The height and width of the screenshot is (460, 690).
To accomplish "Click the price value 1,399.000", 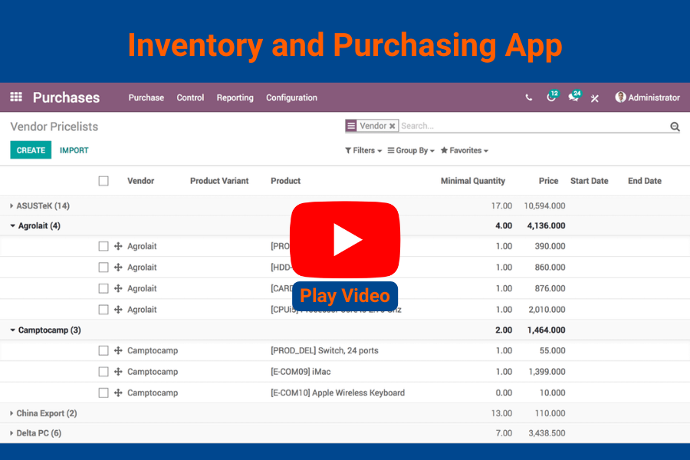I will [x=547, y=372].
